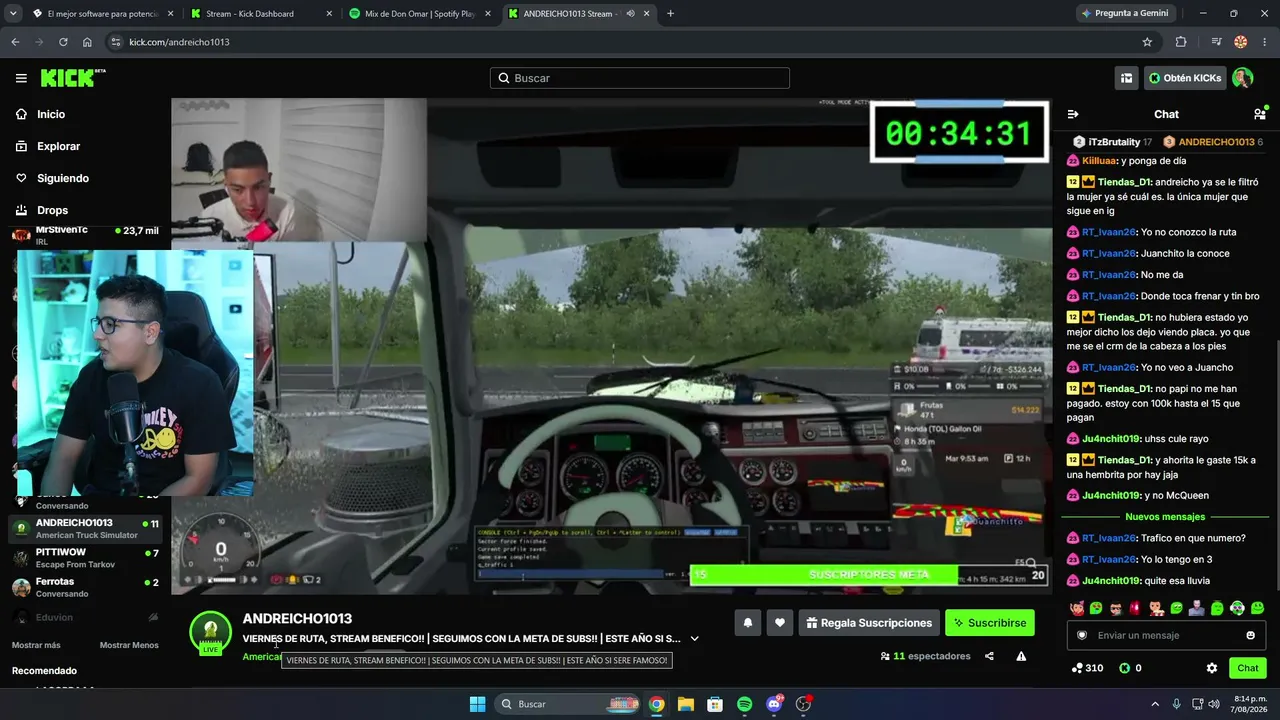Open Spotify from the taskbar
1280x720 pixels.
pos(744,704)
